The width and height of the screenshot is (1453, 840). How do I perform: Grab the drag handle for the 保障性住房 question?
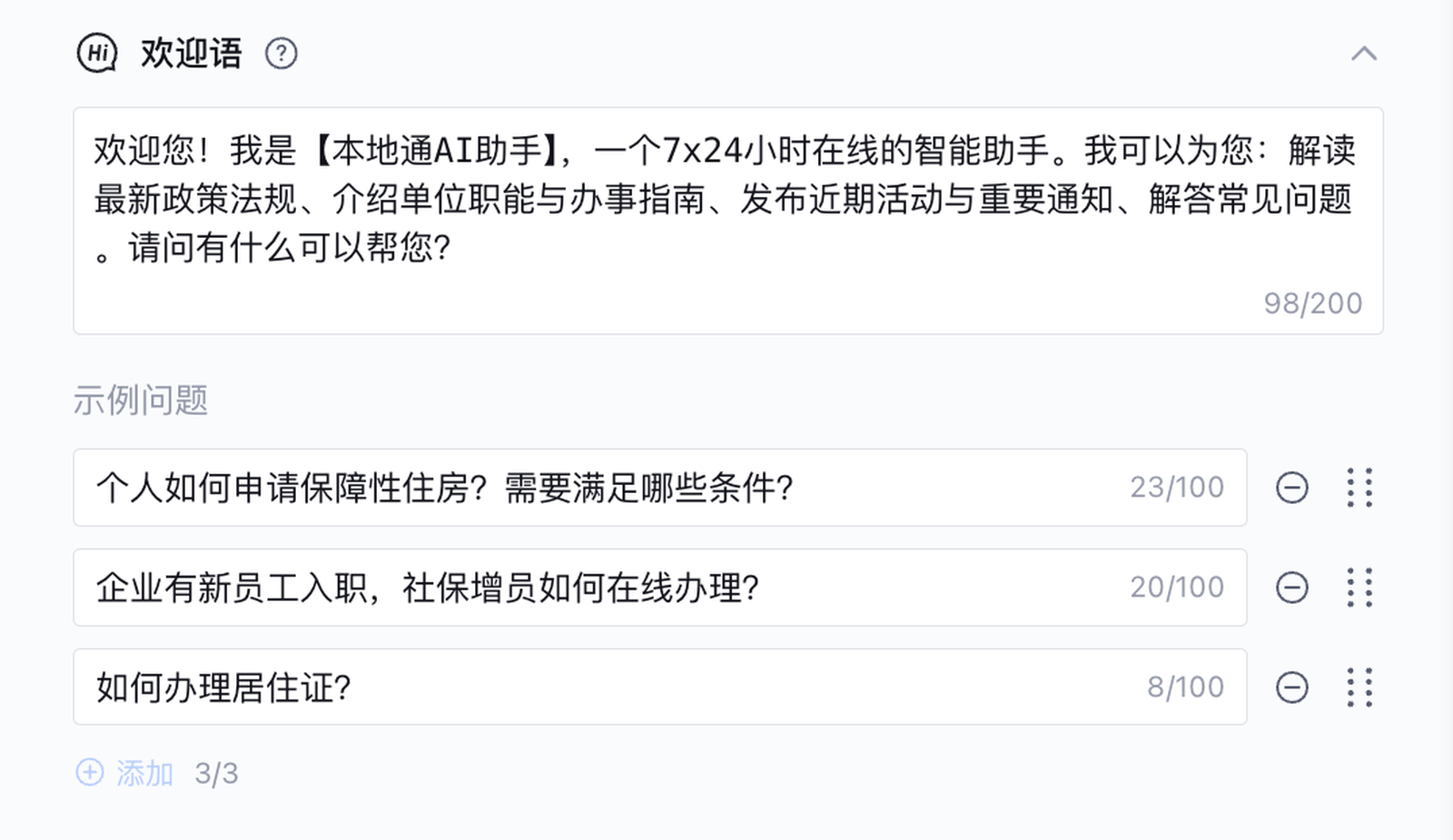coord(1359,488)
